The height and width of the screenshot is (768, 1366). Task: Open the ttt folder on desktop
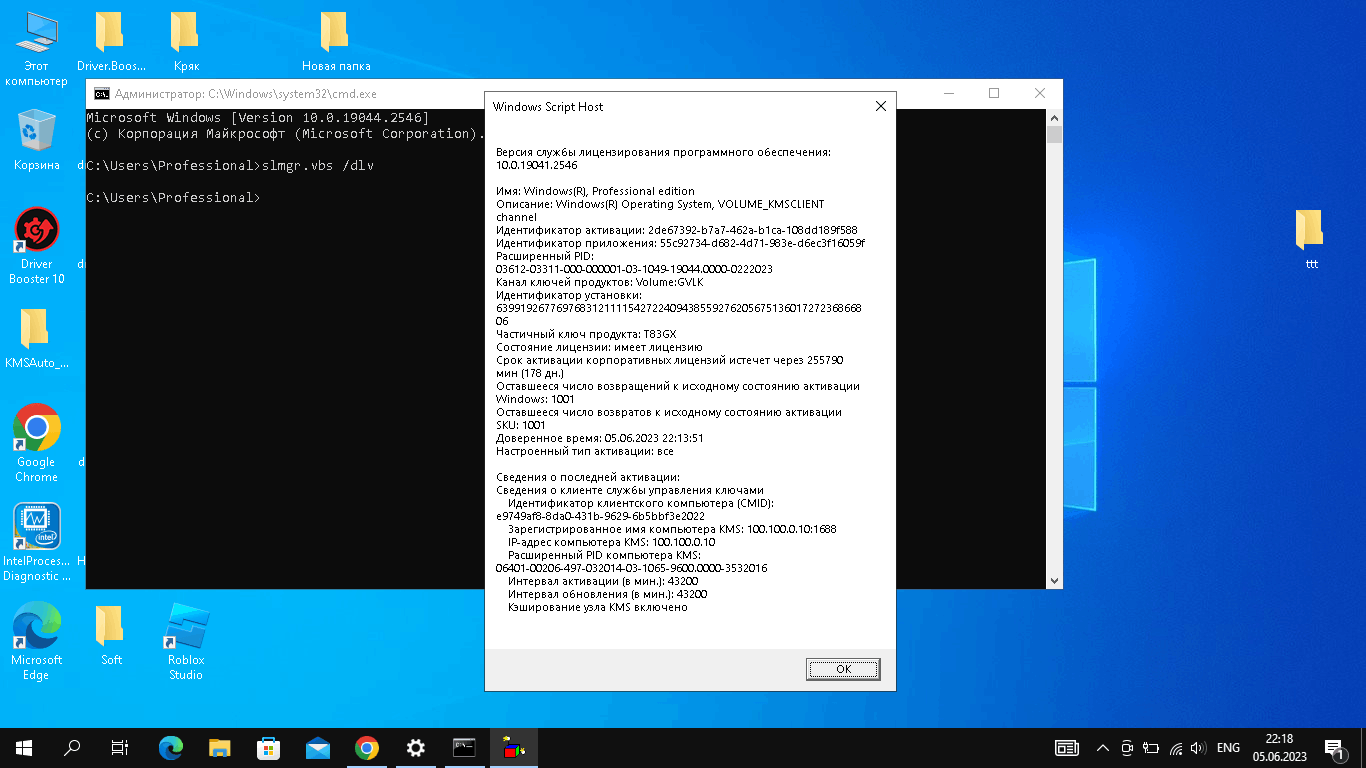(1311, 240)
